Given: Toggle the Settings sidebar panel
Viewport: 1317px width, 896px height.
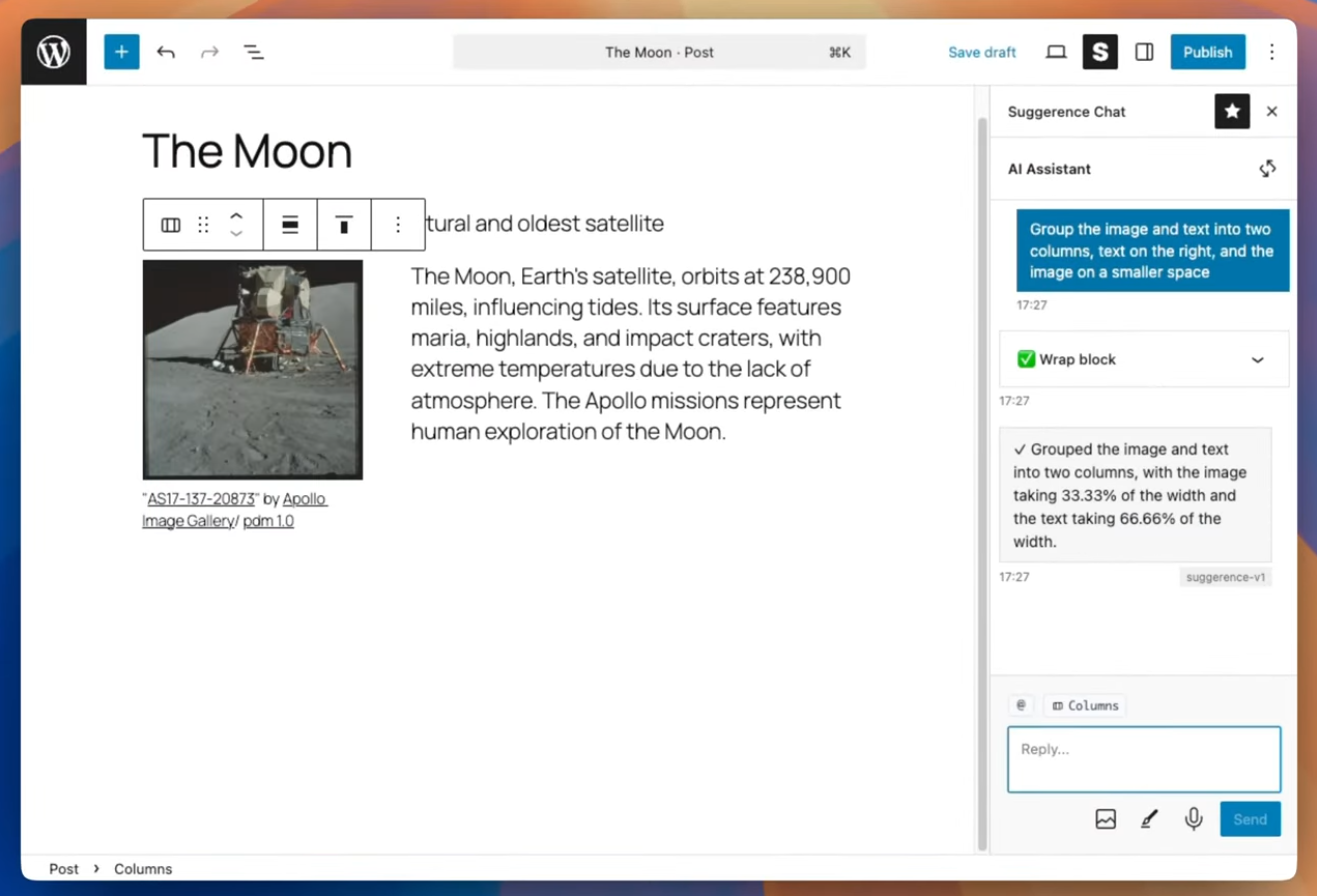Looking at the screenshot, I should (1145, 52).
